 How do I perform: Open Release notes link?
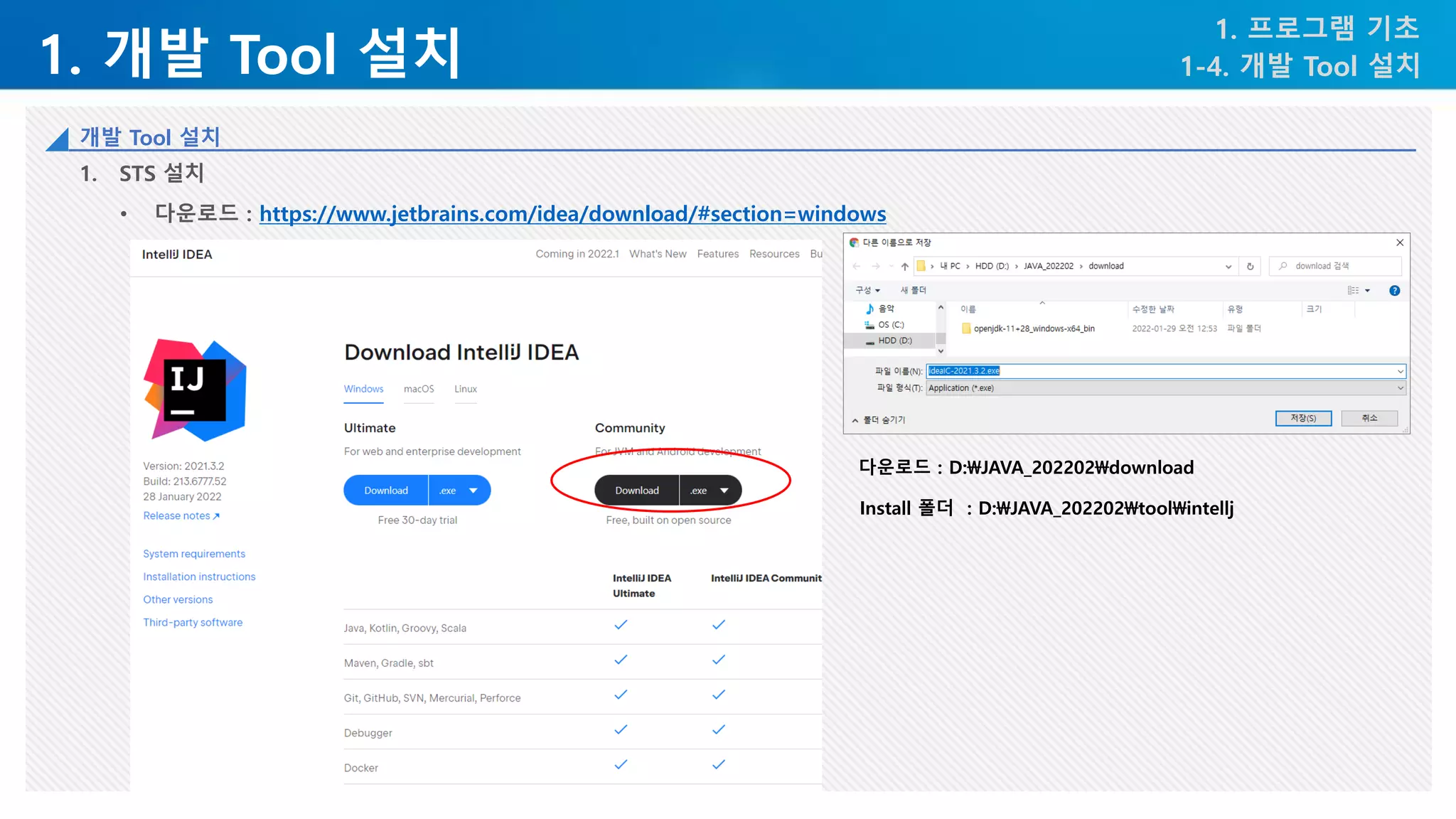click(181, 516)
